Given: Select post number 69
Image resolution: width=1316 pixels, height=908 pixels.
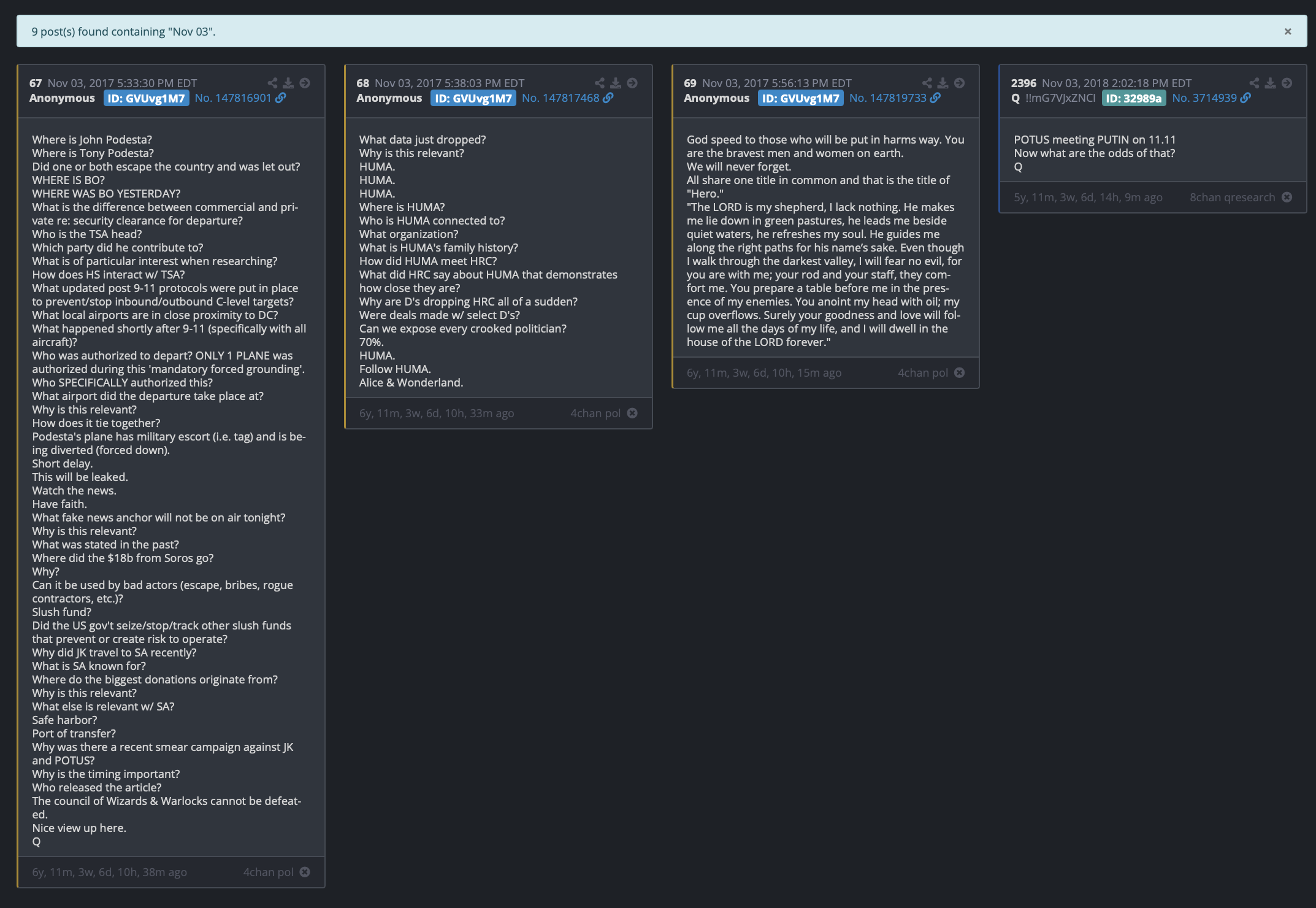Looking at the screenshot, I should (691, 83).
